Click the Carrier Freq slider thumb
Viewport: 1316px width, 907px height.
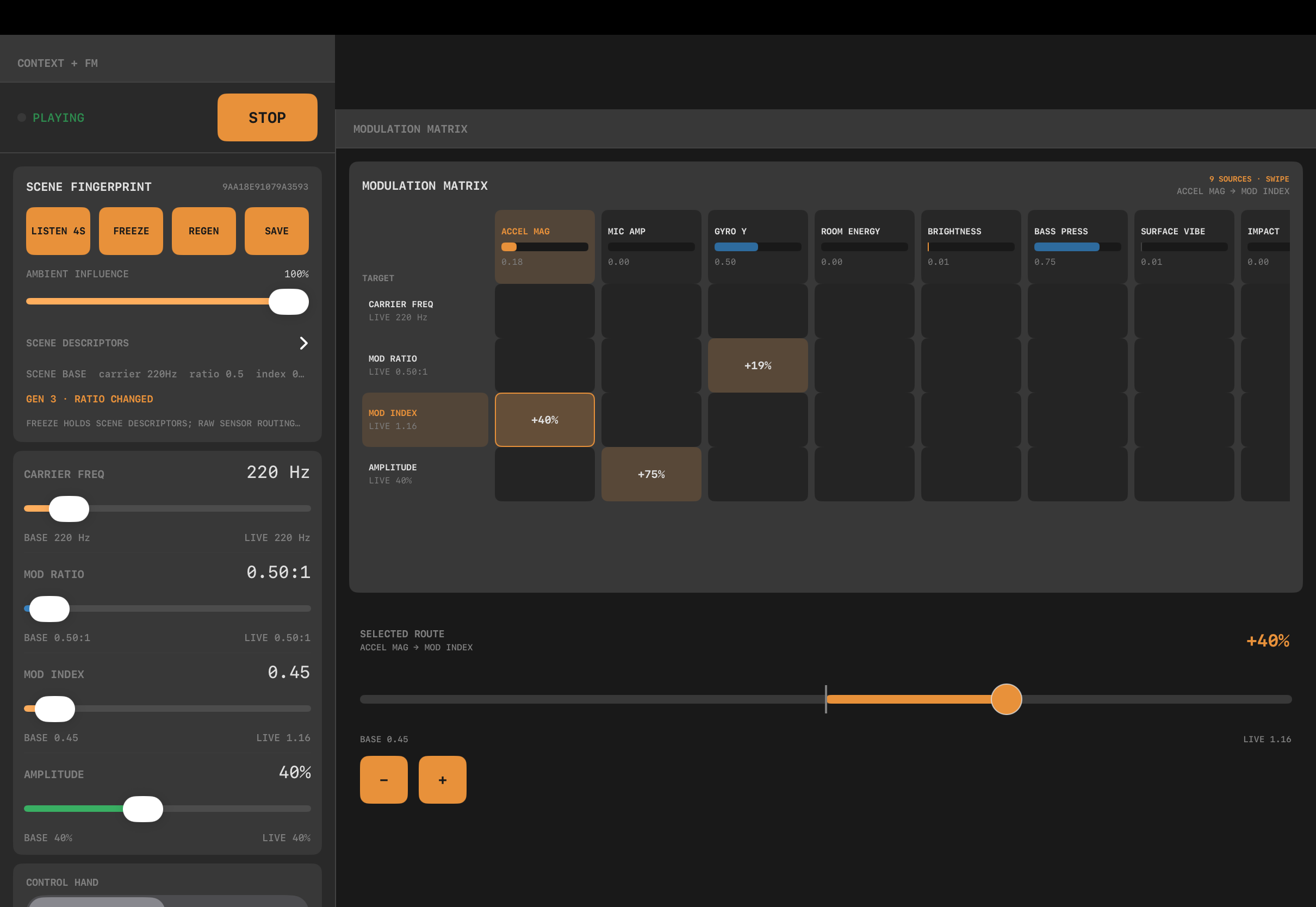(69, 508)
